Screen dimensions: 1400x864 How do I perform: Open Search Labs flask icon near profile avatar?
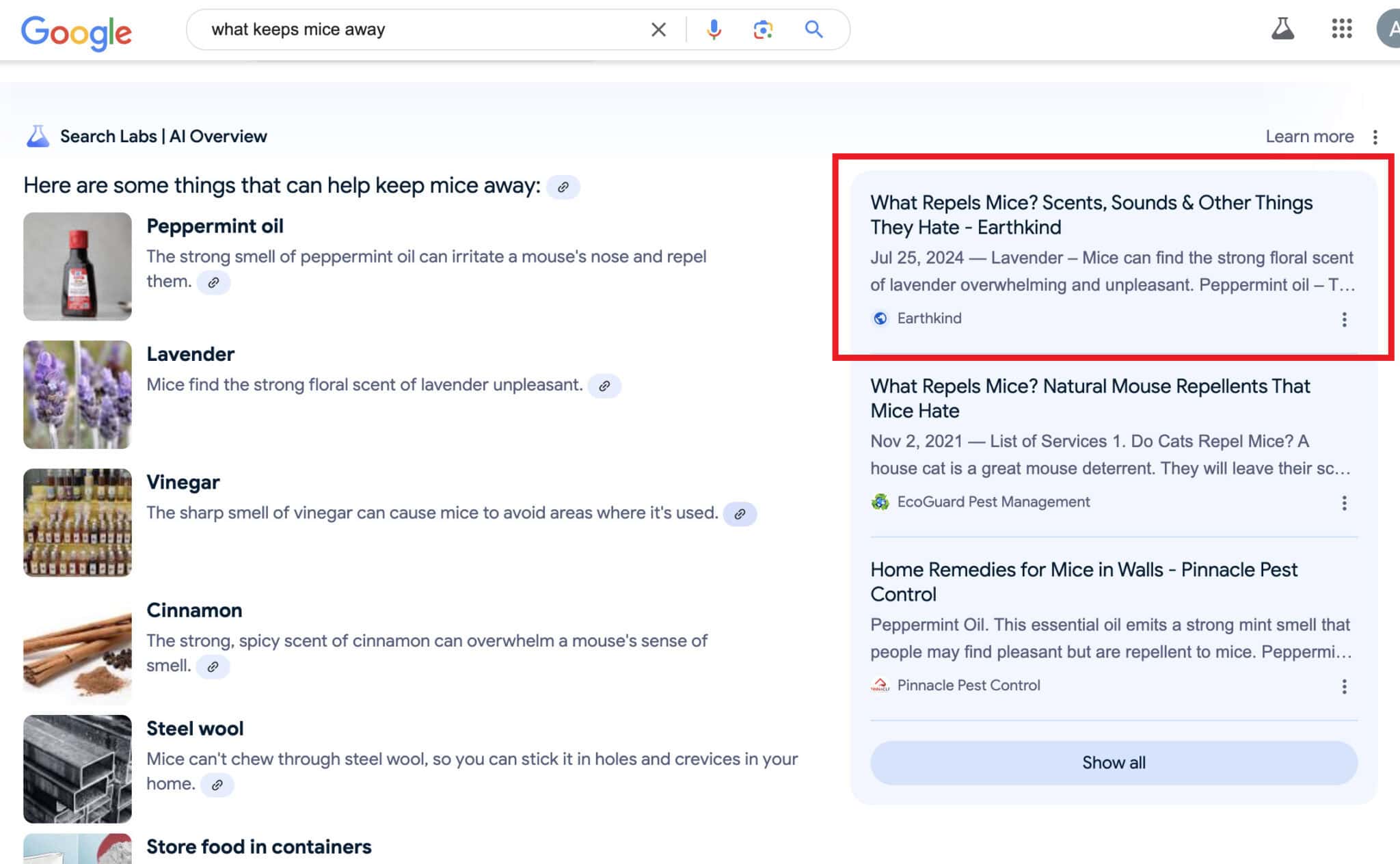1284,29
